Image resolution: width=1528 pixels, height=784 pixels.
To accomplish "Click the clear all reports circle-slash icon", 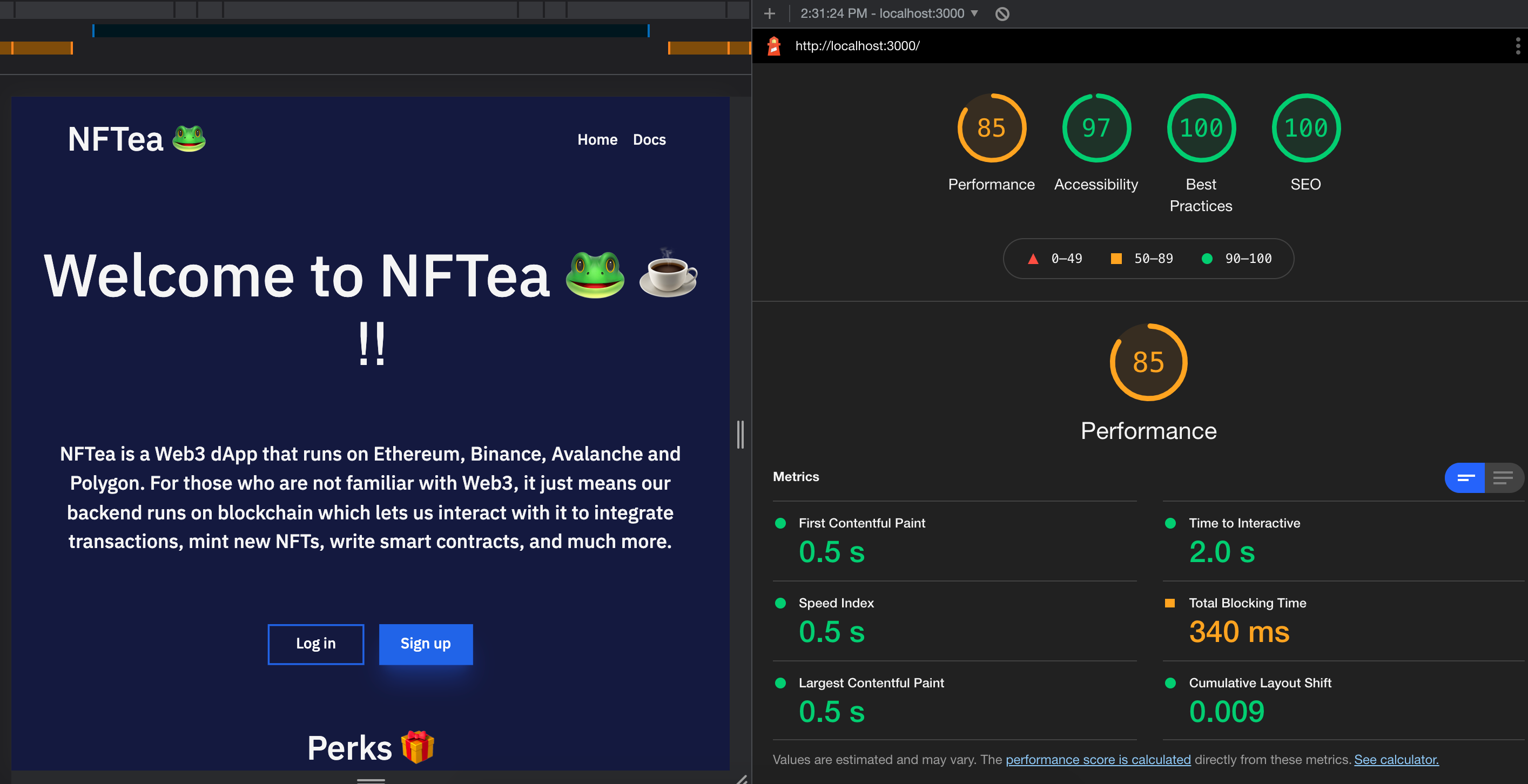I will [x=1002, y=13].
